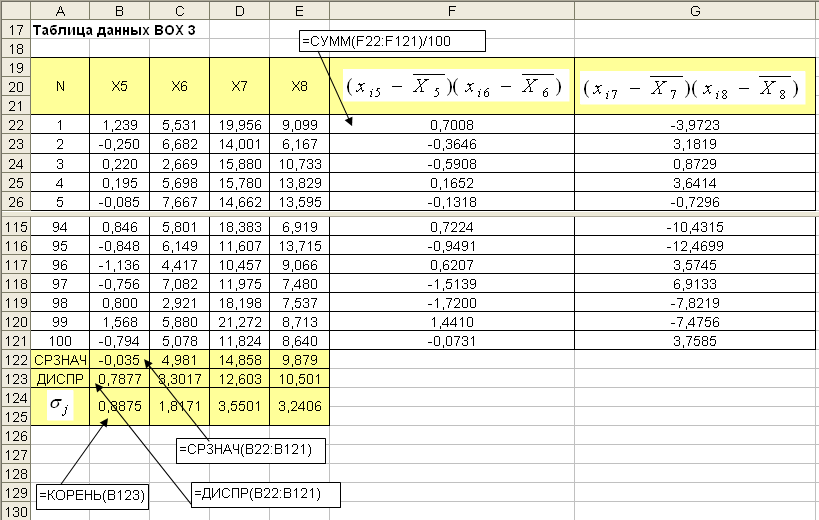Viewport: 819px width, 520px height.
Task: Select column A header
Action: 60,10
